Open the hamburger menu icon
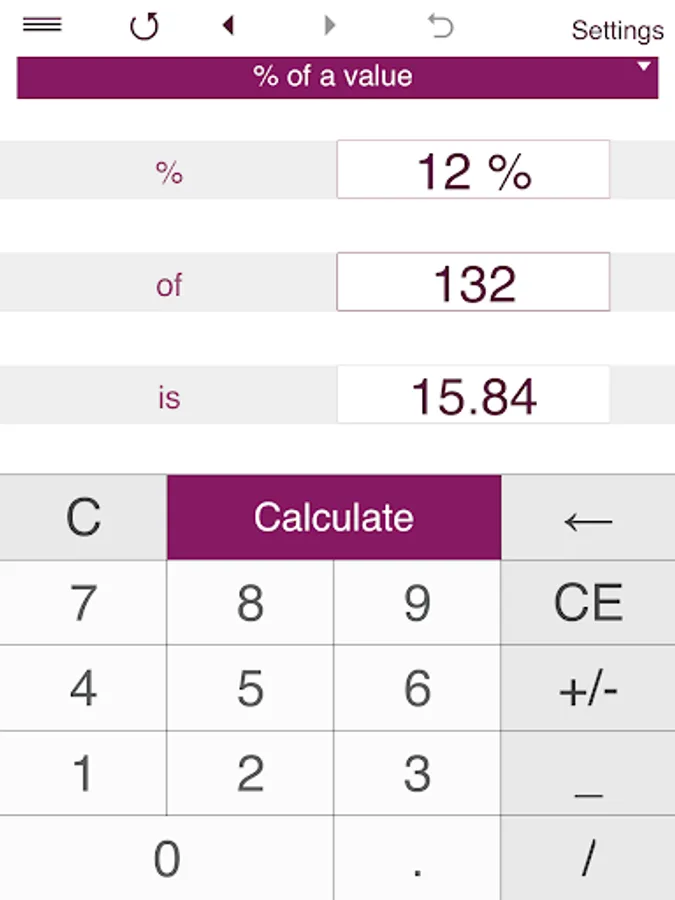 [x=42, y=25]
